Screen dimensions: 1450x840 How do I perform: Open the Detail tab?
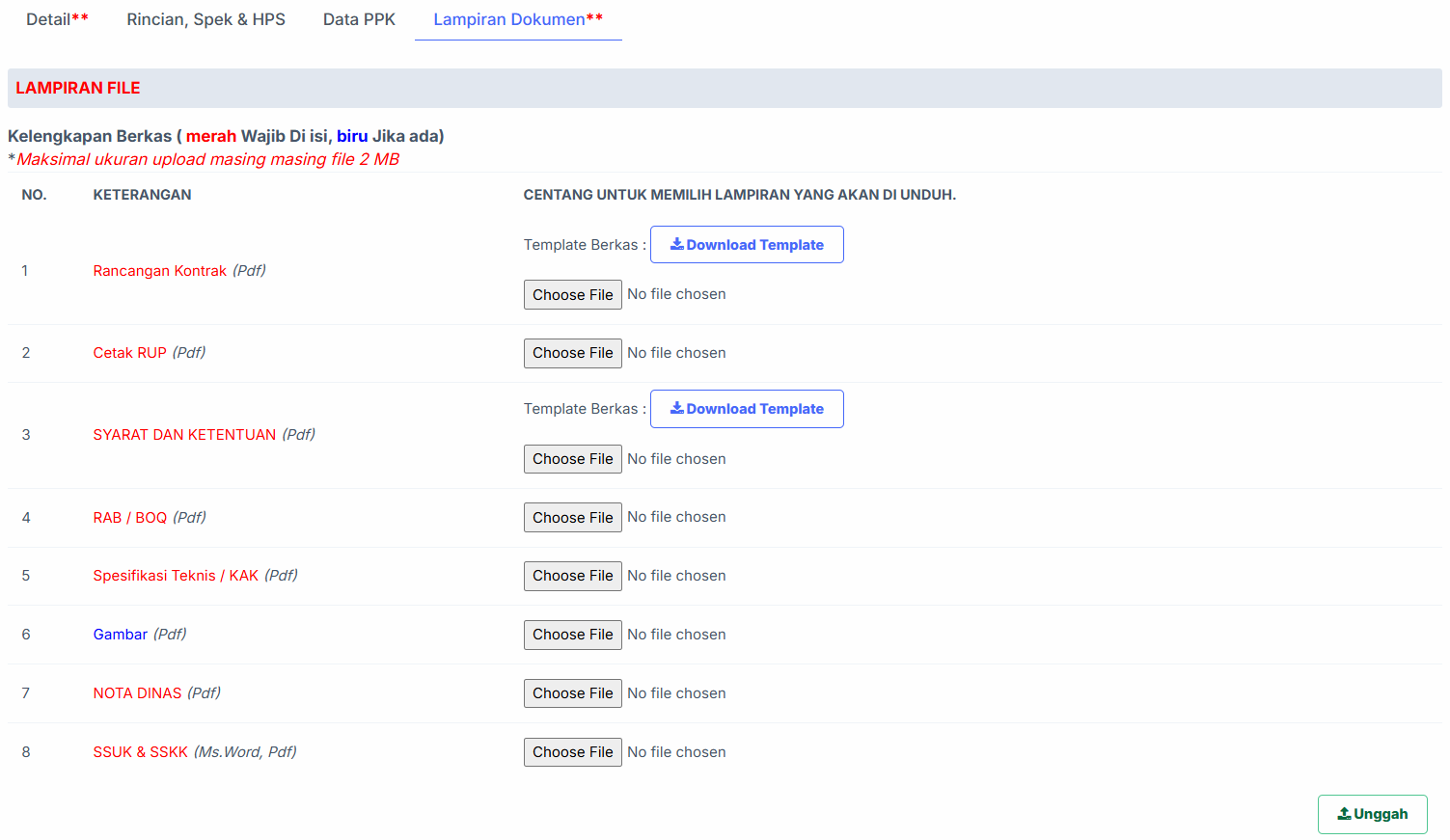pos(57,19)
